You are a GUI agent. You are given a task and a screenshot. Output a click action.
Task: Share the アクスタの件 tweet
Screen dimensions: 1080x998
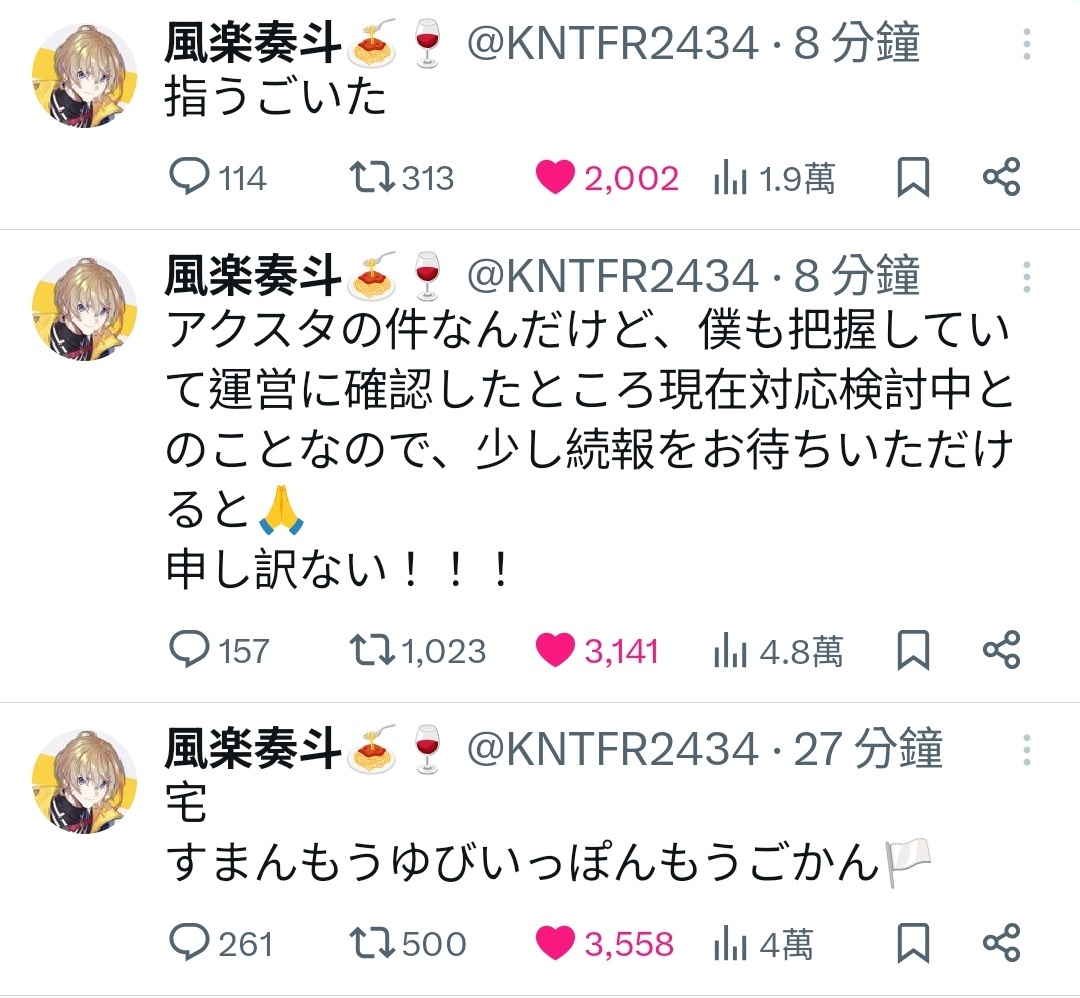click(1001, 649)
